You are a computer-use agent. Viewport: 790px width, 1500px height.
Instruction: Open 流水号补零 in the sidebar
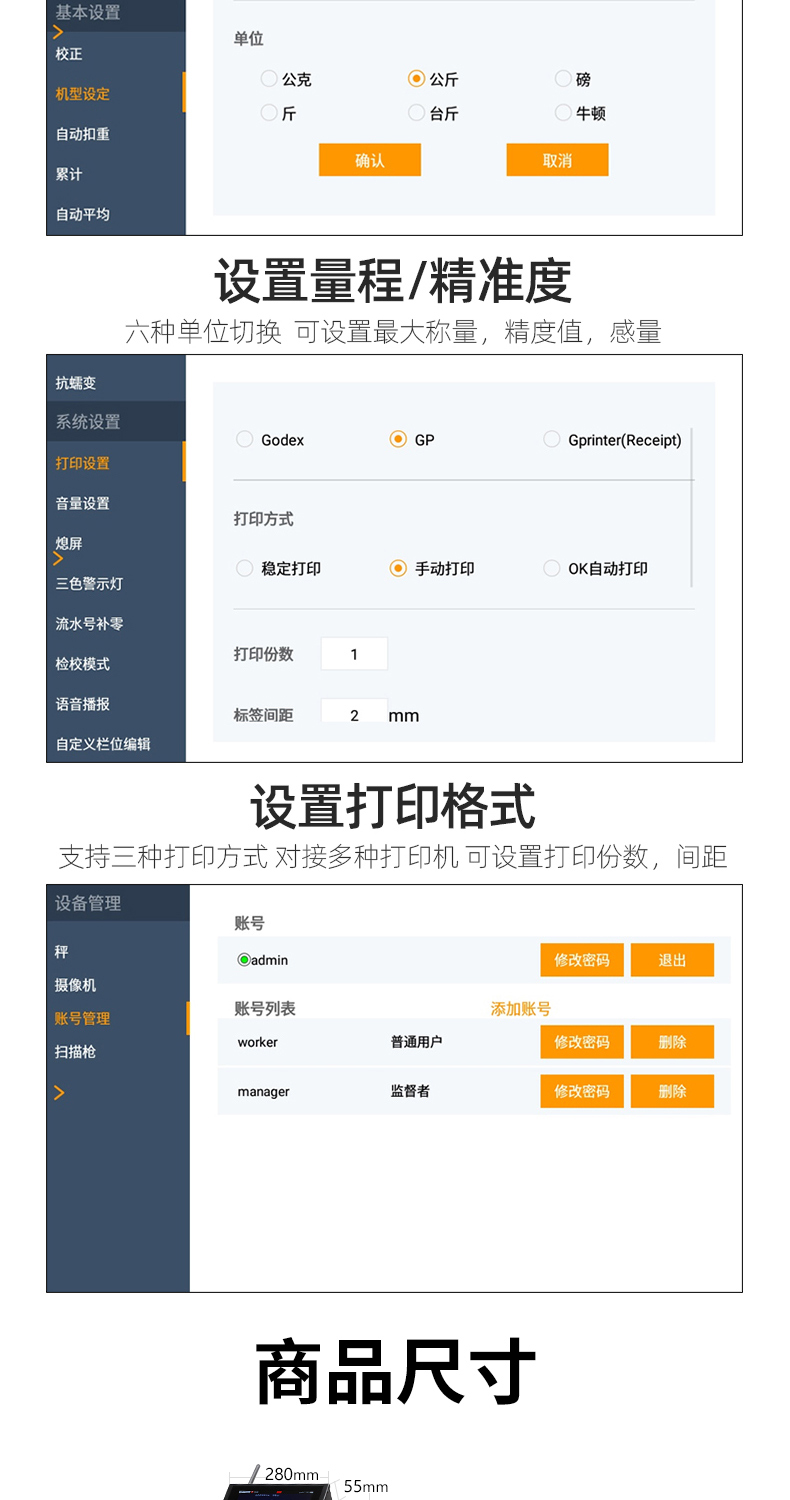[x=89, y=623]
